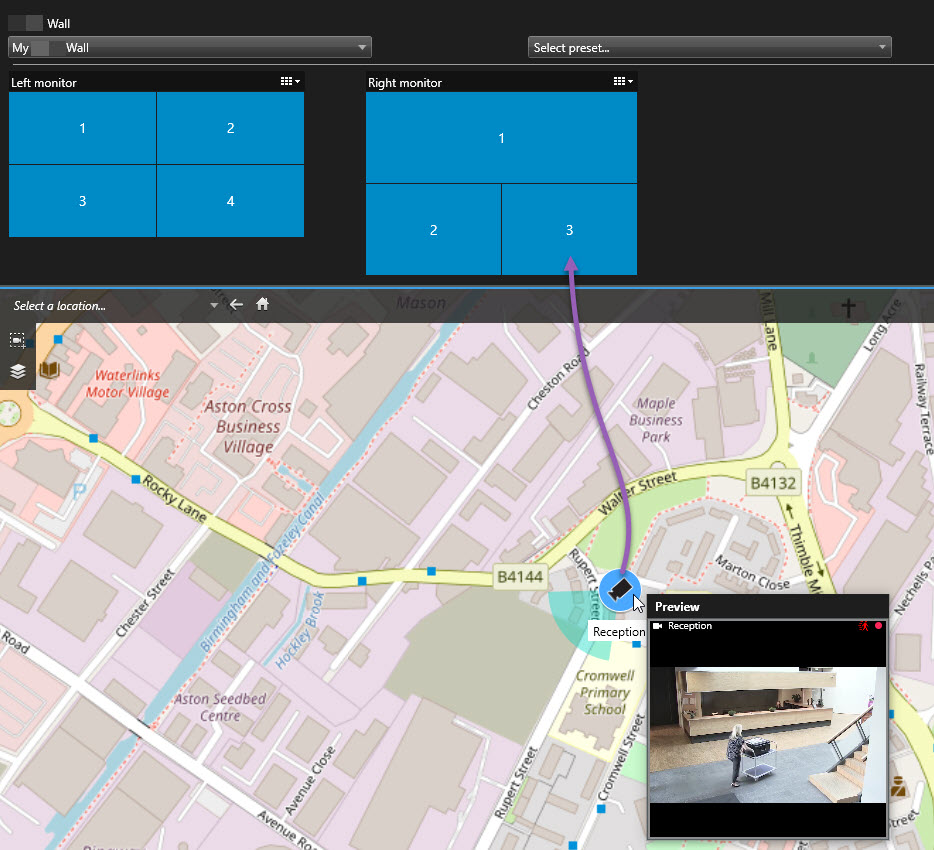
Task: Return to home map location
Action: [263, 305]
